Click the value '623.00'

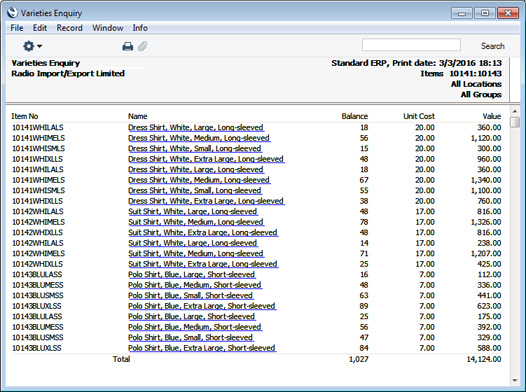pyautogui.click(x=489, y=306)
